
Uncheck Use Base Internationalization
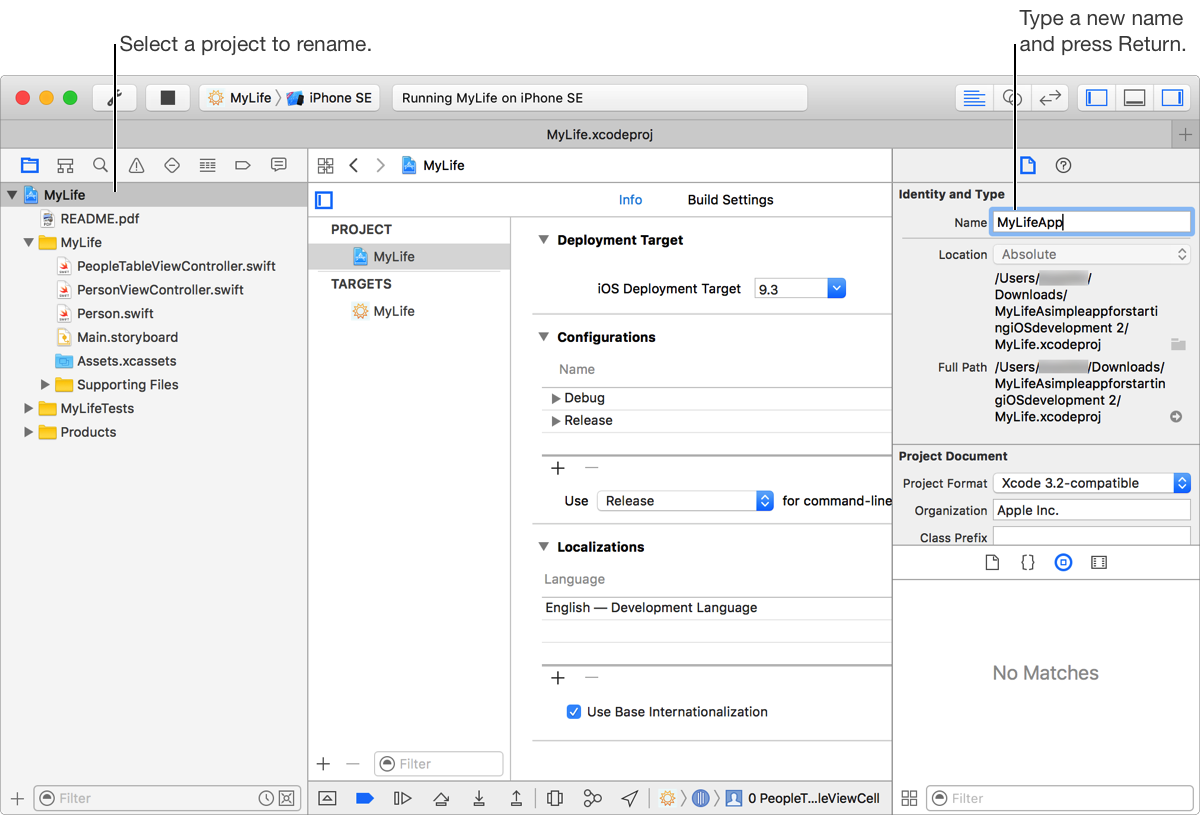[574, 712]
